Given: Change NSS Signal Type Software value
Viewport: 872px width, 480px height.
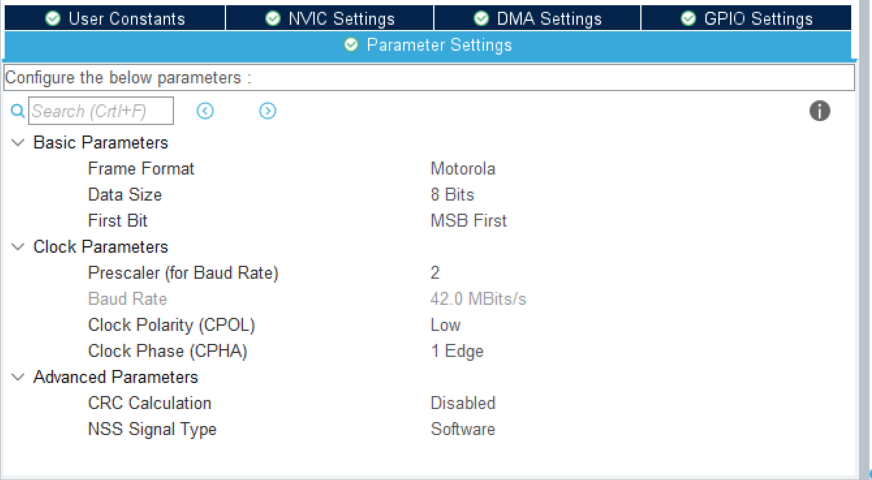Looking at the screenshot, I should pyautogui.click(x=462, y=429).
